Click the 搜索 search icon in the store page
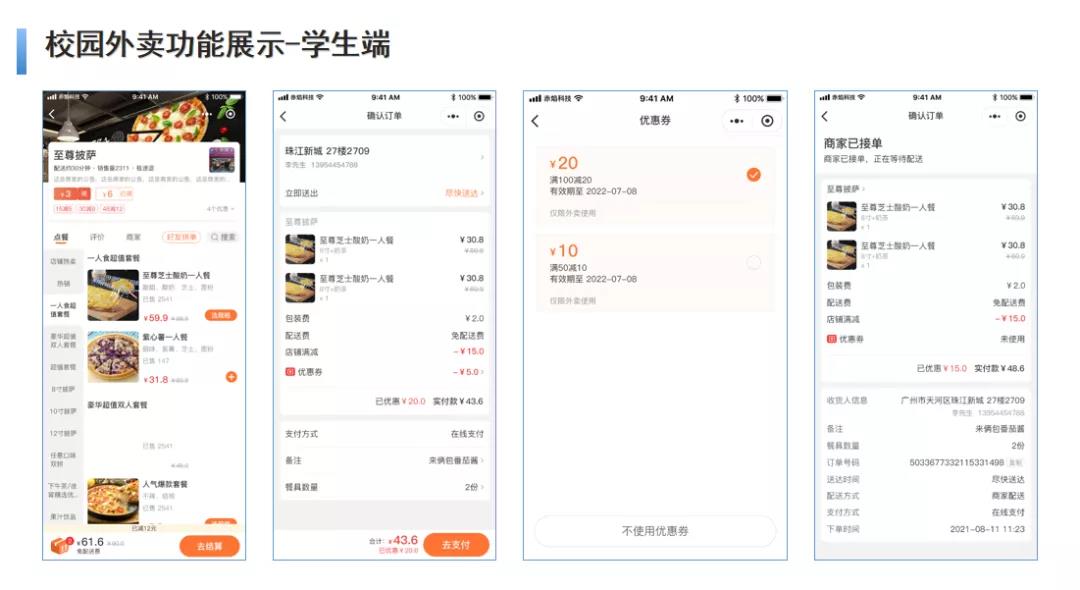This screenshot has height=590, width=1080. (x=223, y=237)
